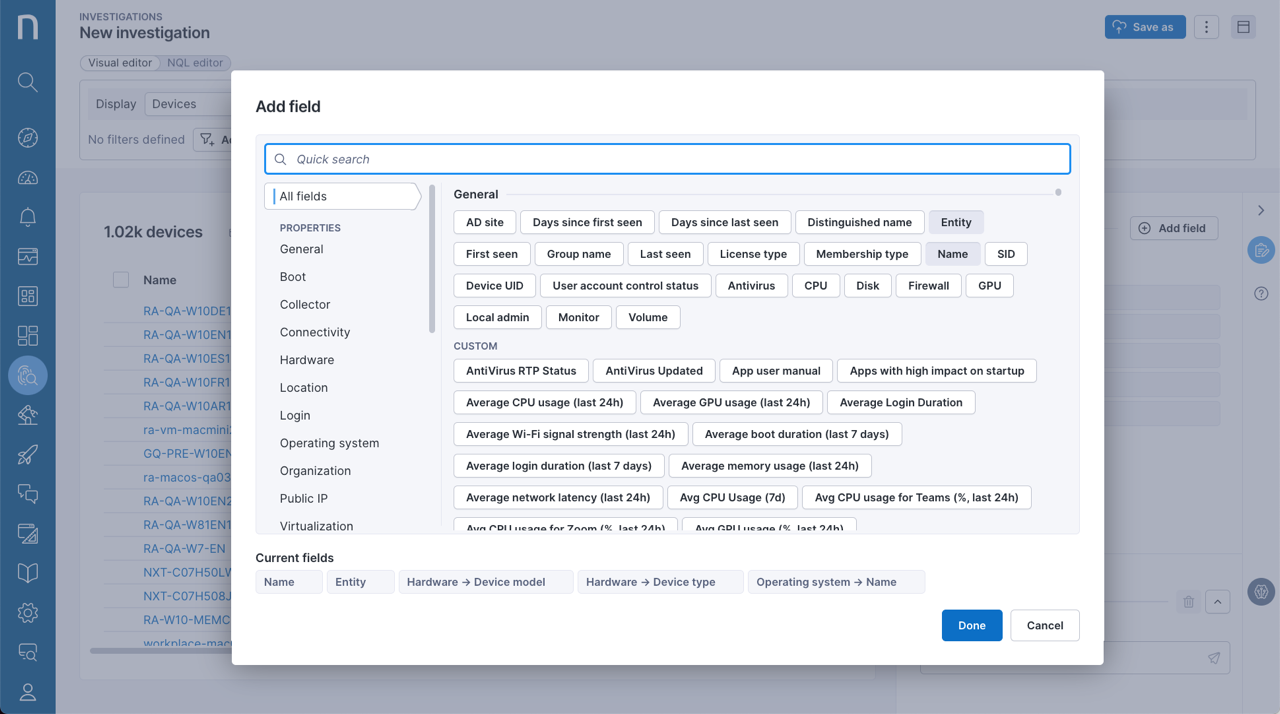Cancel the Add field dialog
This screenshot has height=714, width=1280.
click(1045, 625)
